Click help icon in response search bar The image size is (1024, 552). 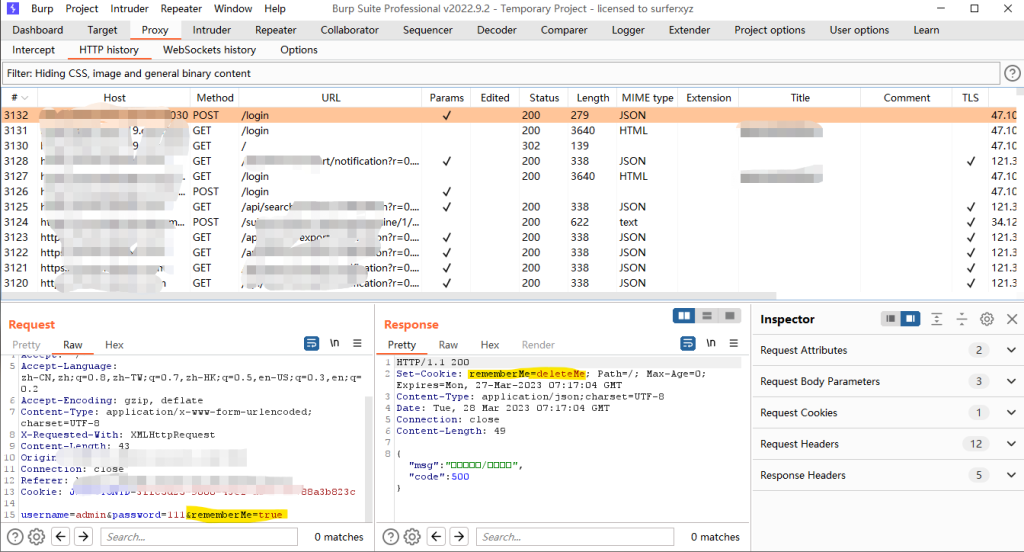point(389,537)
